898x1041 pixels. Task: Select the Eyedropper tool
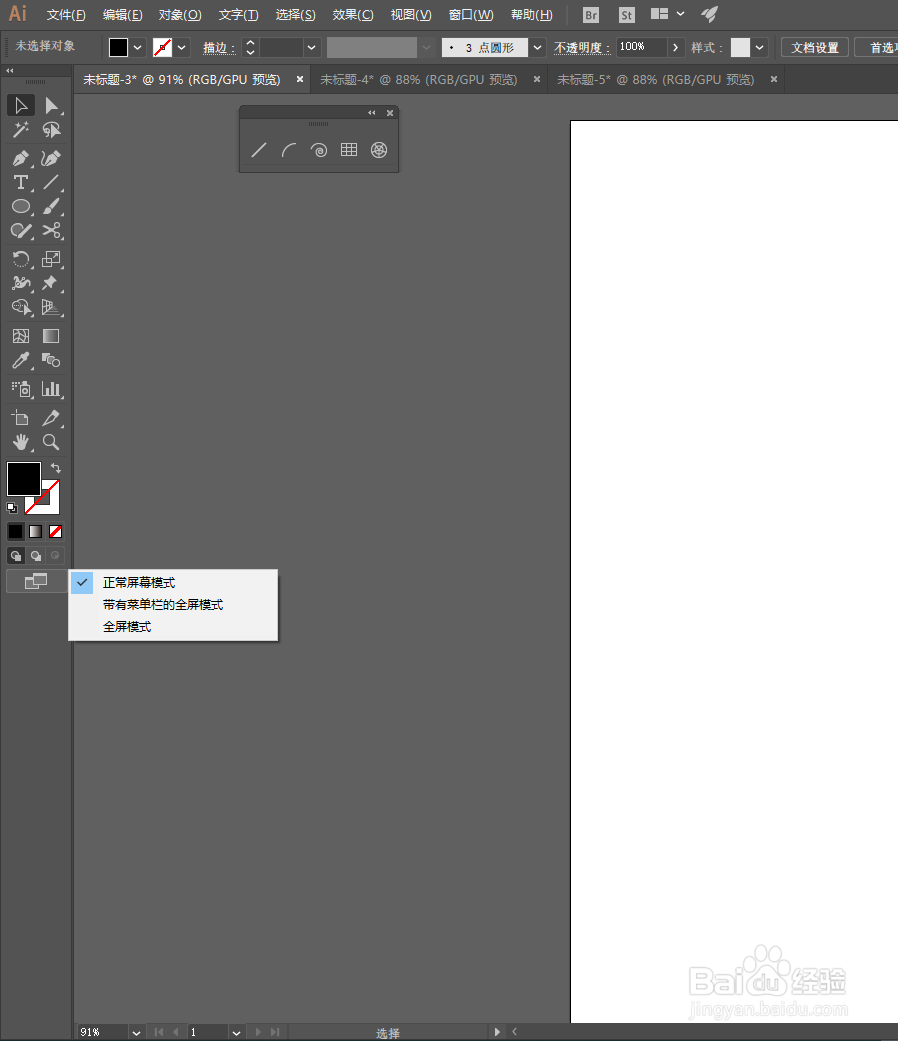coord(21,360)
